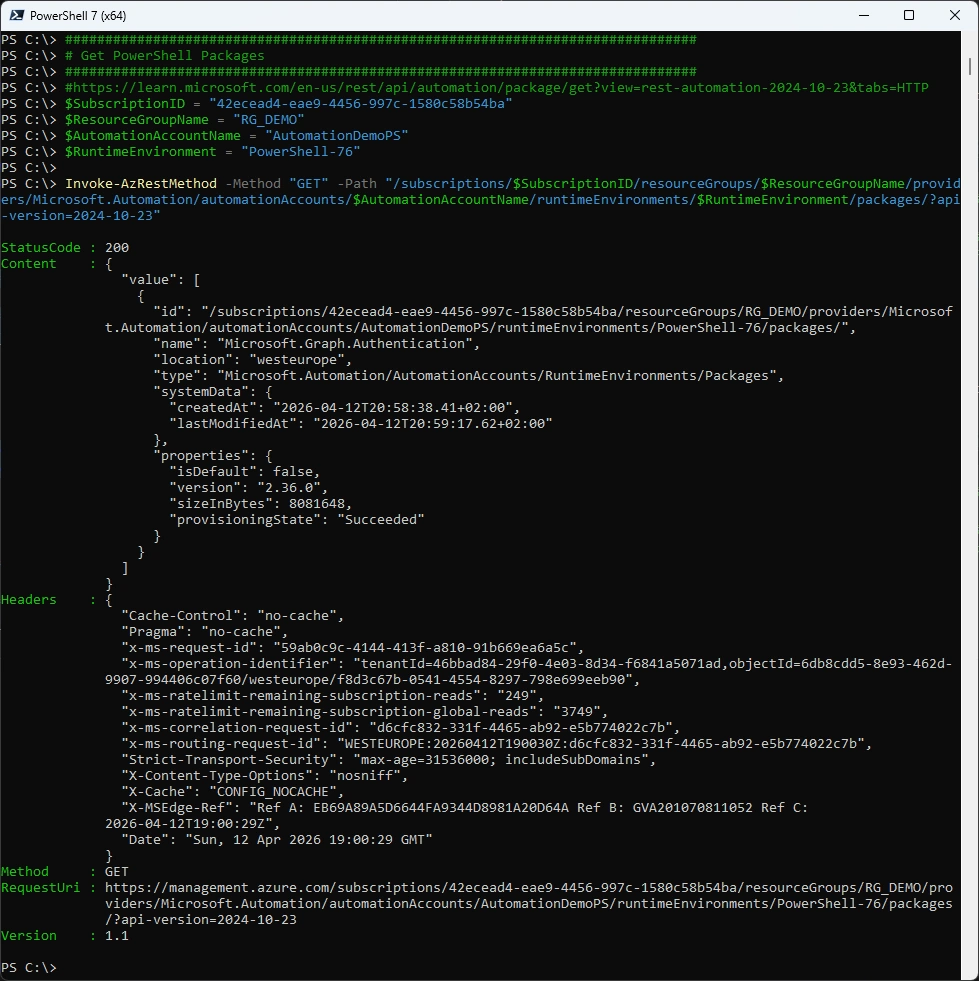Click the Headers output label
This screenshot has height=981, width=979.
tap(29, 599)
